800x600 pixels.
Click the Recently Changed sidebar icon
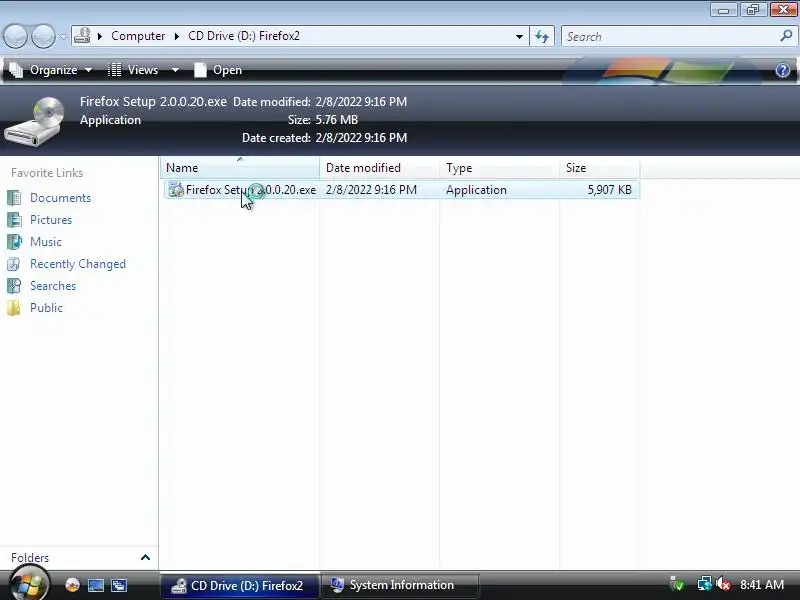[x=14, y=264]
